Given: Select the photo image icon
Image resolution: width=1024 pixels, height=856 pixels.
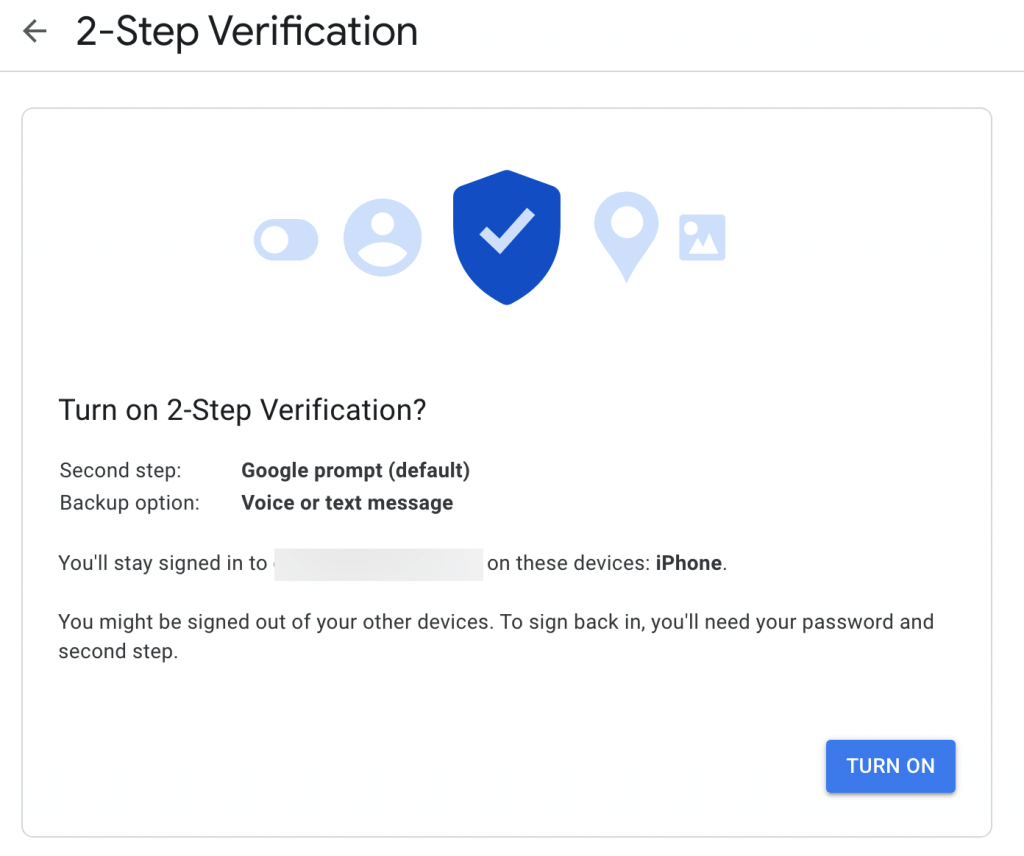Looking at the screenshot, I should tap(701, 237).
